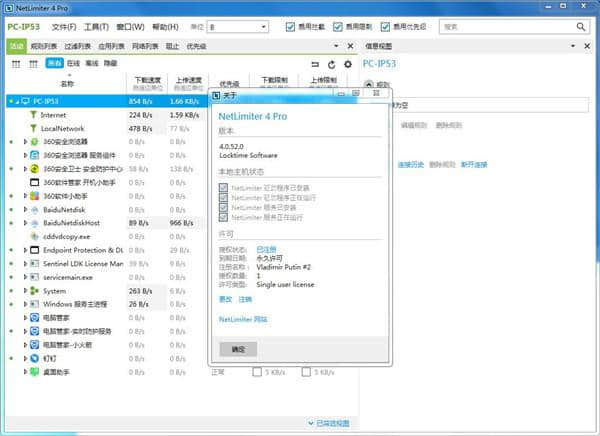
Task: Switch to the 过滤列表 tab
Action: [82, 46]
